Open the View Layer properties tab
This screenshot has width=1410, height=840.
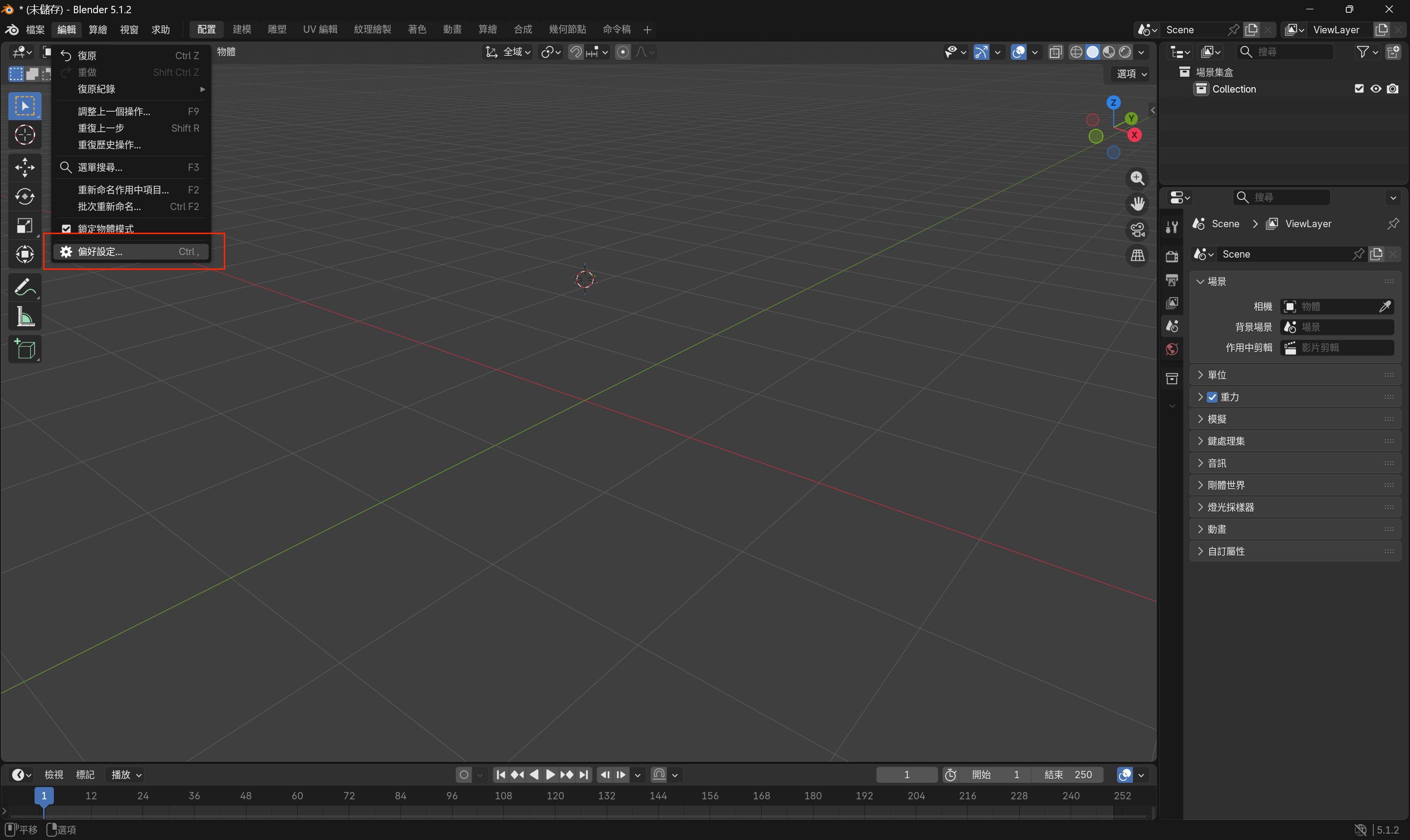(1172, 303)
